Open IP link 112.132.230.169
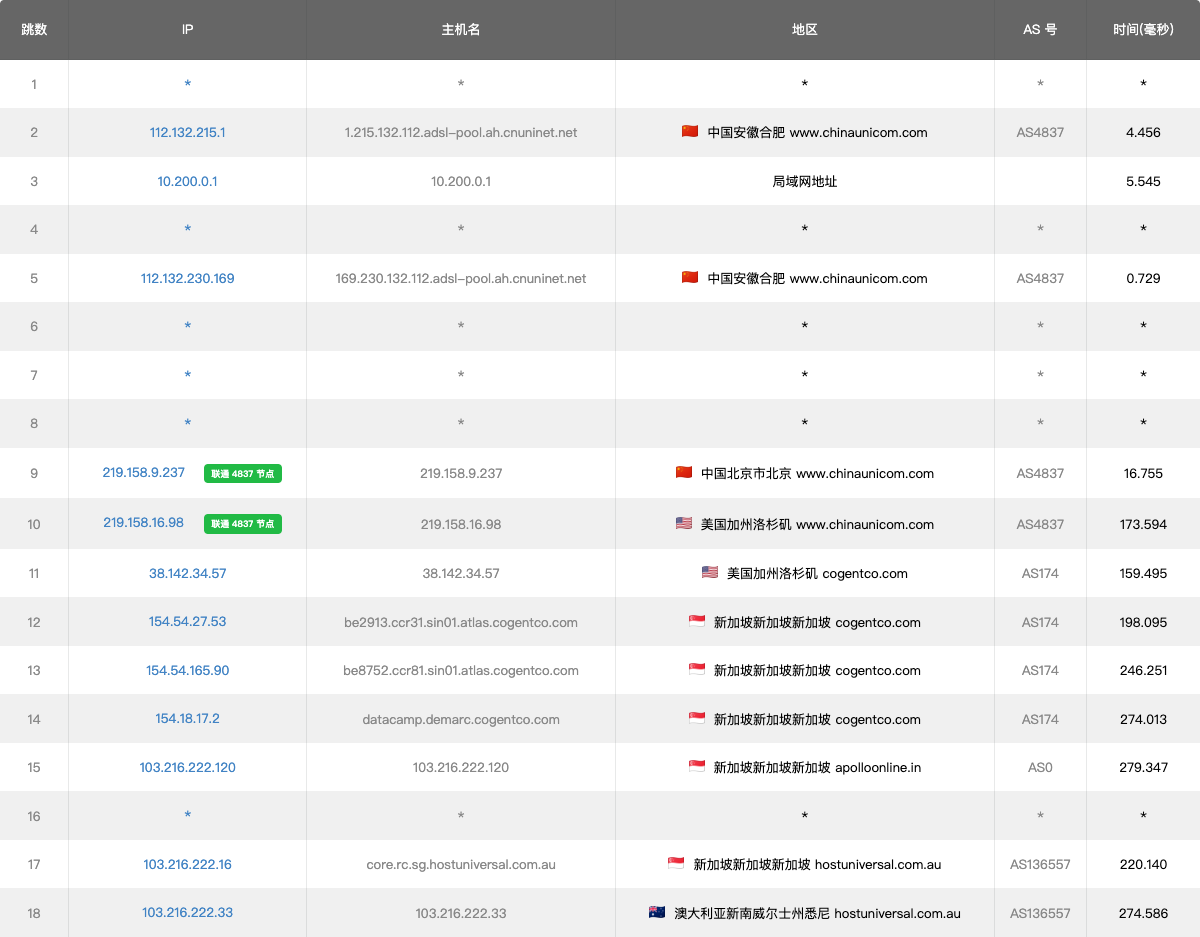Image resolution: width=1200 pixels, height=937 pixels. pyautogui.click(x=188, y=278)
